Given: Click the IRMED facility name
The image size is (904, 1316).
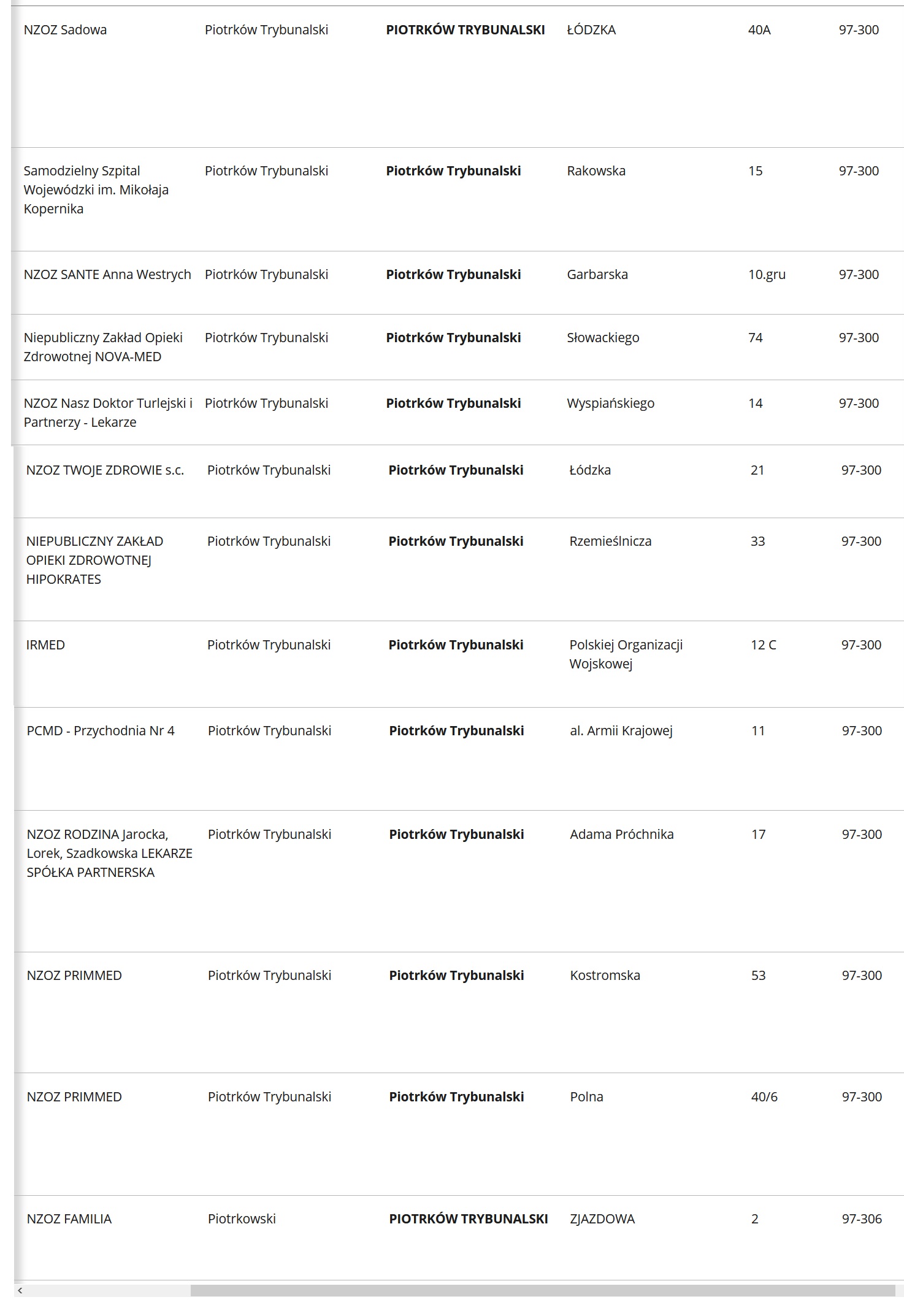Looking at the screenshot, I should [x=45, y=645].
